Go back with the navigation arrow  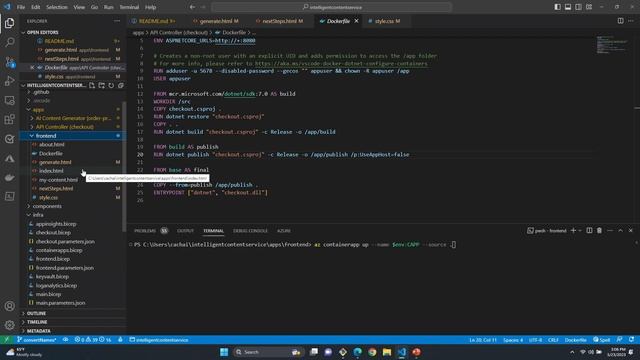tap(192, 7)
